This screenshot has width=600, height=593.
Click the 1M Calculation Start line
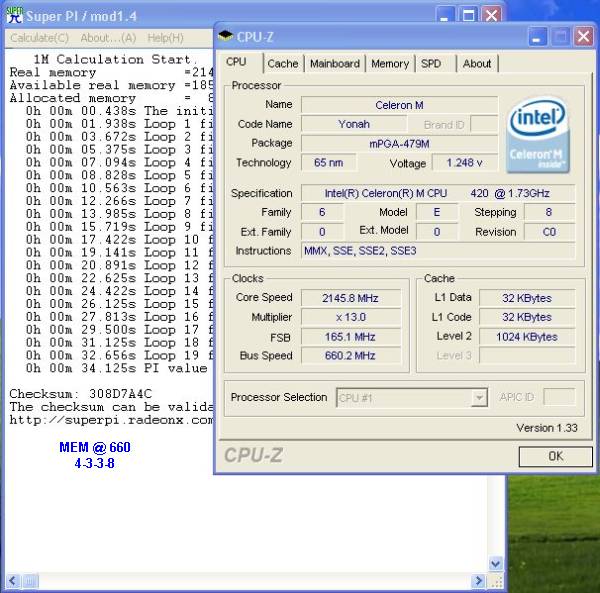pos(115,59)
